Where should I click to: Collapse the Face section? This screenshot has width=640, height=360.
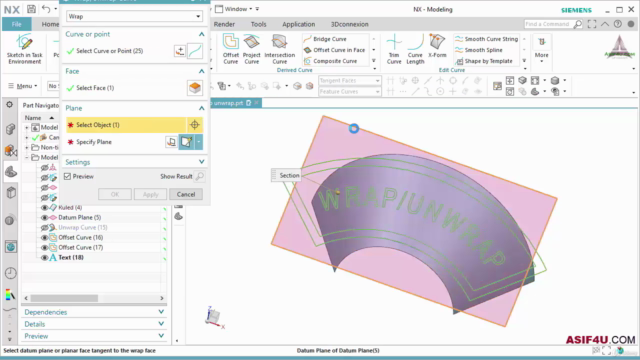(201, 71)
